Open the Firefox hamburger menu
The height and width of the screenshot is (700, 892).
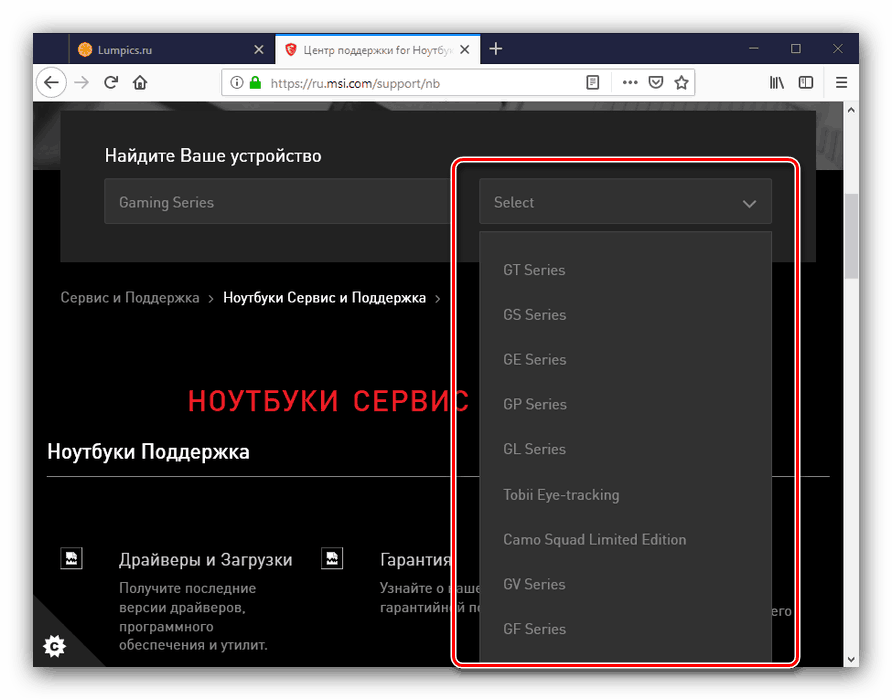pos(841,83)
